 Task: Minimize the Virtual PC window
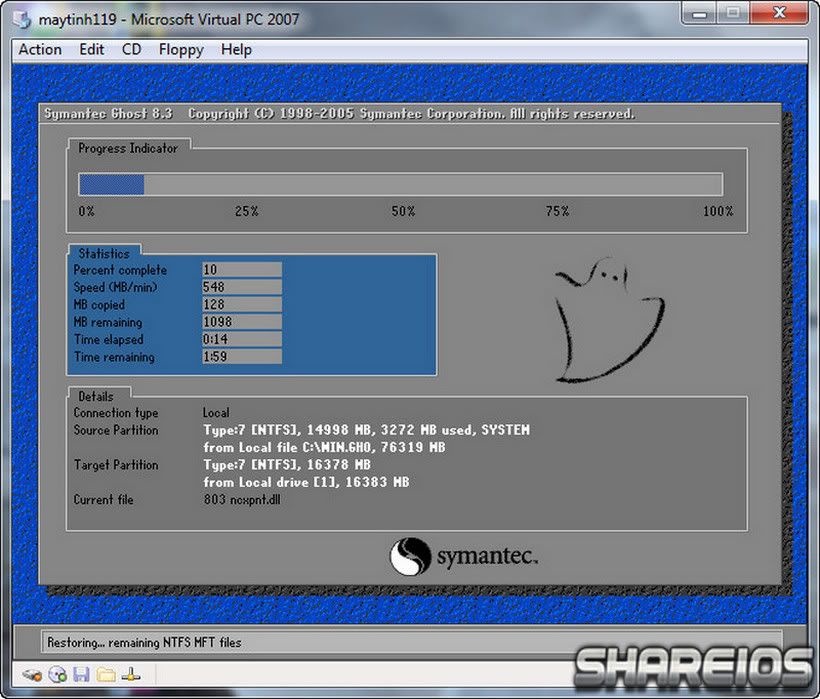[x=700, y=13]
